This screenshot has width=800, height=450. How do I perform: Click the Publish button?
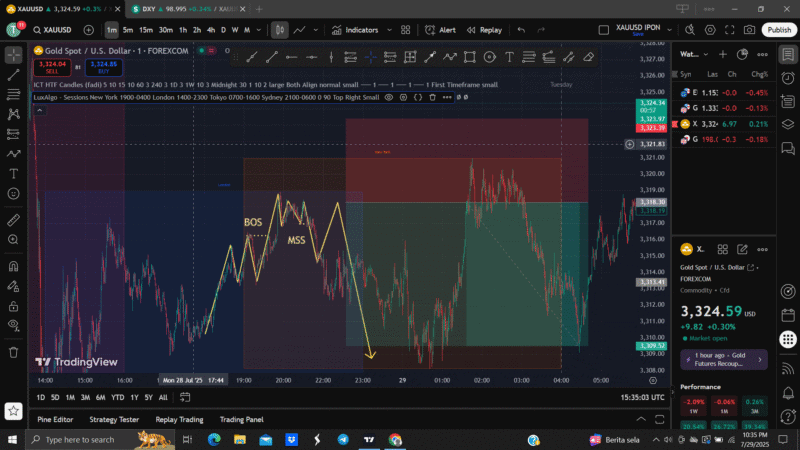tap(779, 30)
